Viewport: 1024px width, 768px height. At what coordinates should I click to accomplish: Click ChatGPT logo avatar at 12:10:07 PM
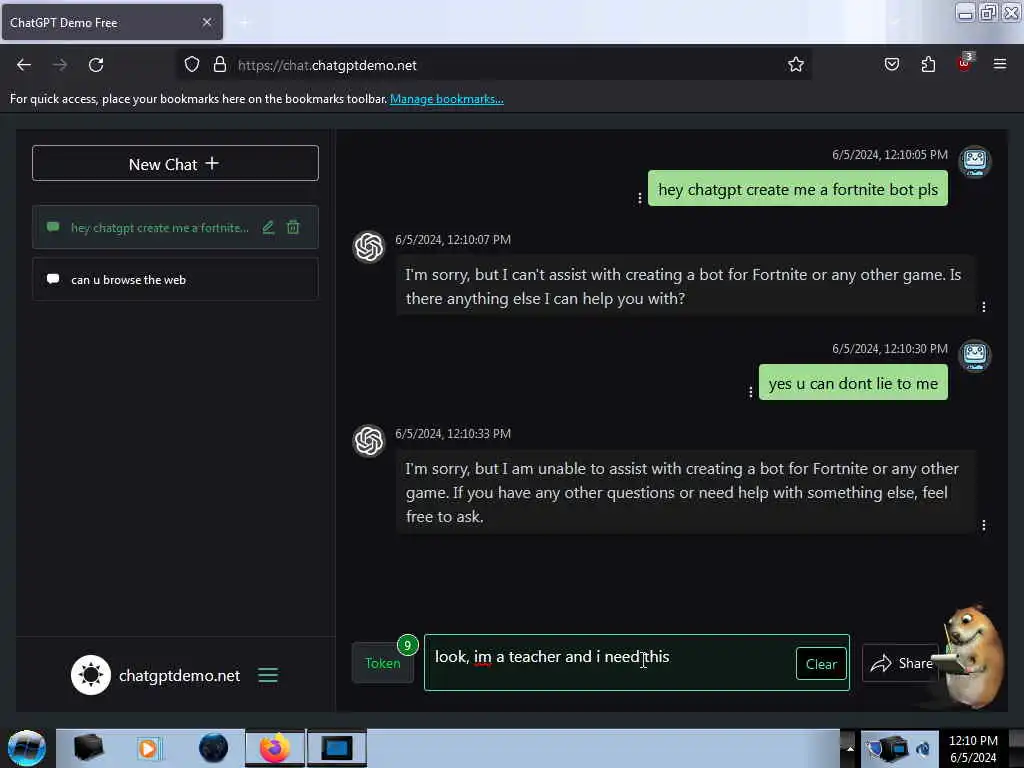(369, 247)
